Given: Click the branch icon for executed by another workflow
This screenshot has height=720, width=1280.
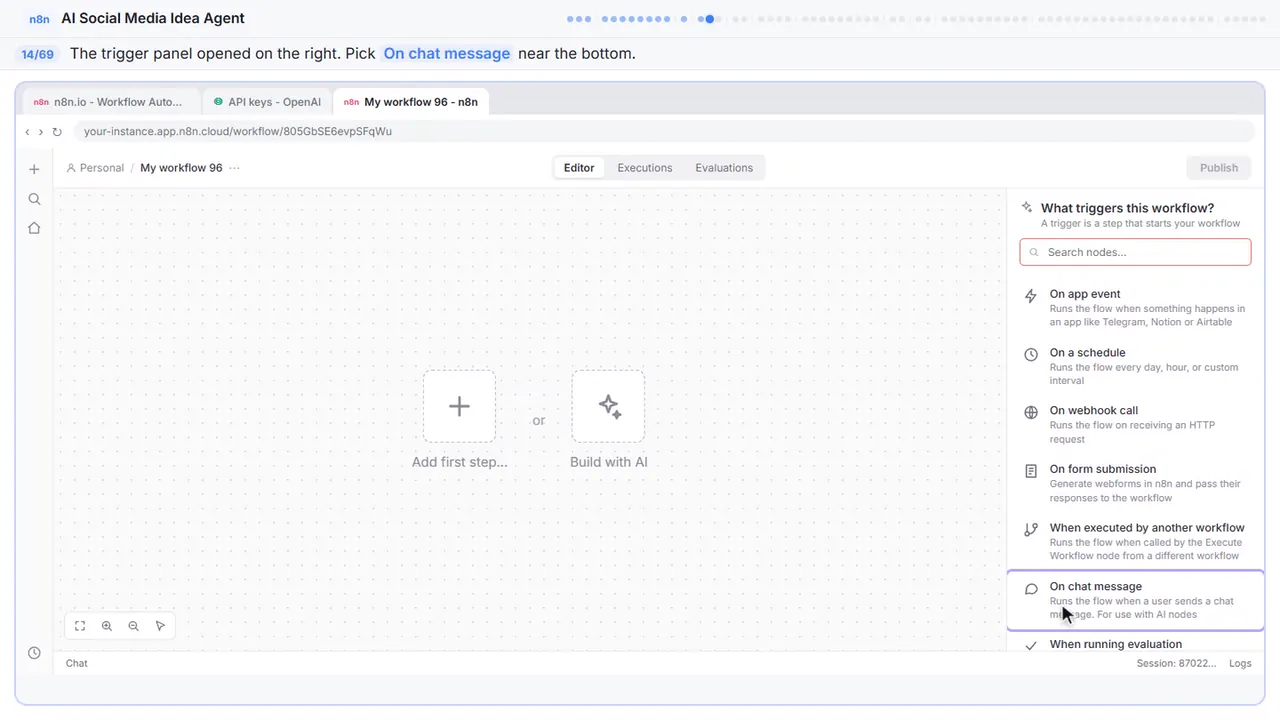Looking at the screenshot, I should 1031,529.
